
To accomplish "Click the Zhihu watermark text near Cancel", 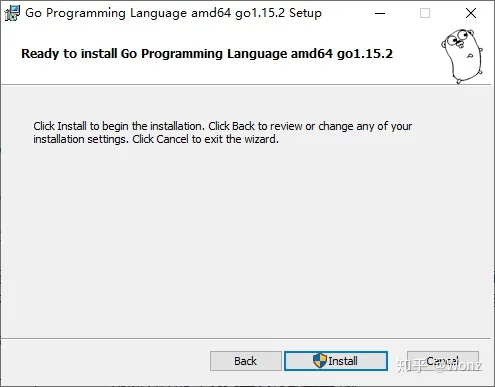I will click(439, 366).
